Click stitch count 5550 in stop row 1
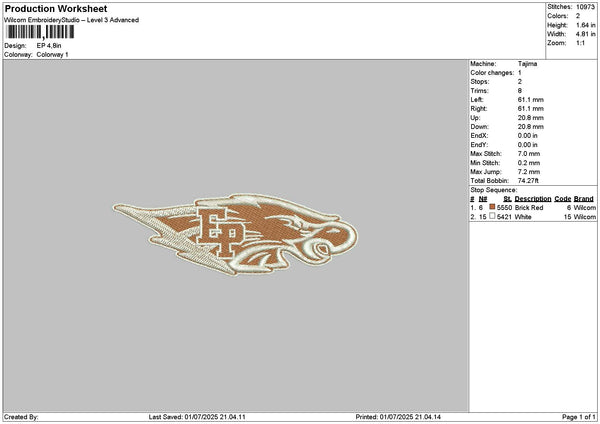This screenshot has height=424, width=600. point(504,208)
